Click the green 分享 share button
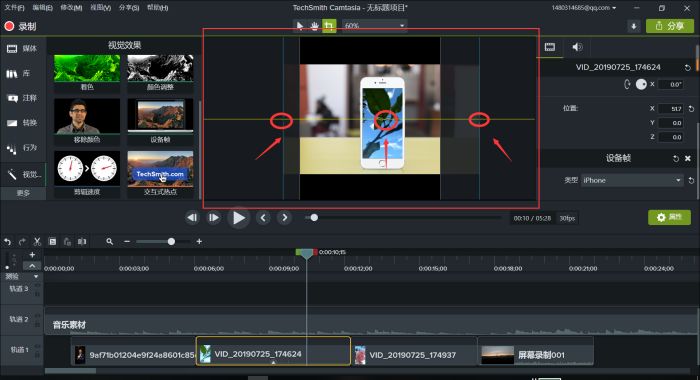This screenshot has width=700, height=380. [670, 26]
